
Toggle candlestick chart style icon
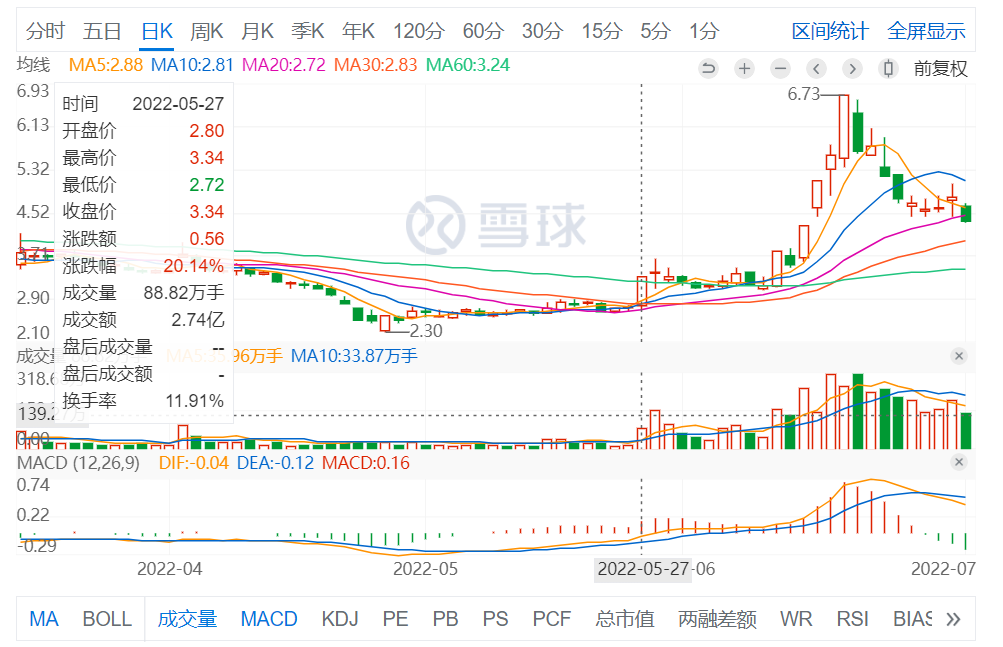887,68
